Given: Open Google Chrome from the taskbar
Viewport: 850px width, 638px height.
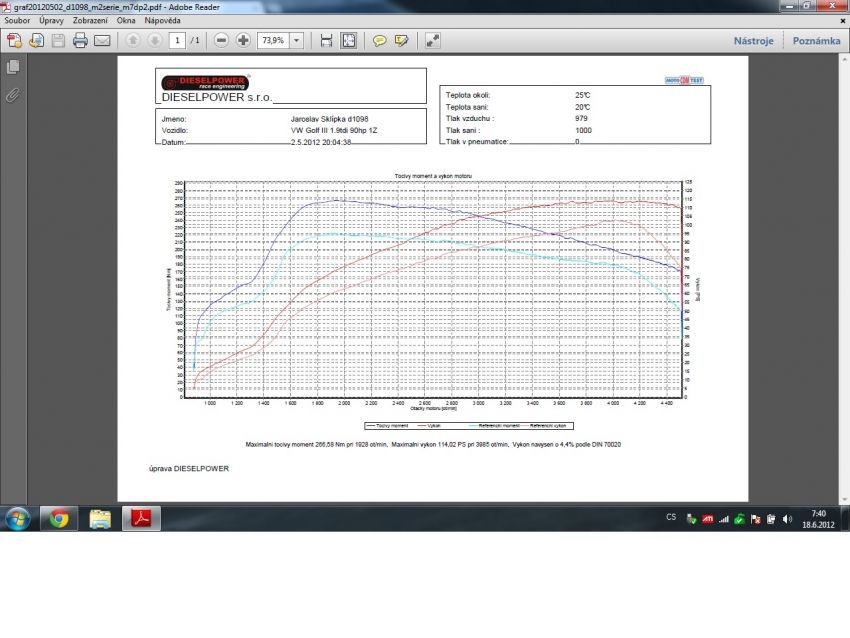Looking at the screenshot, I should point(59,519).
